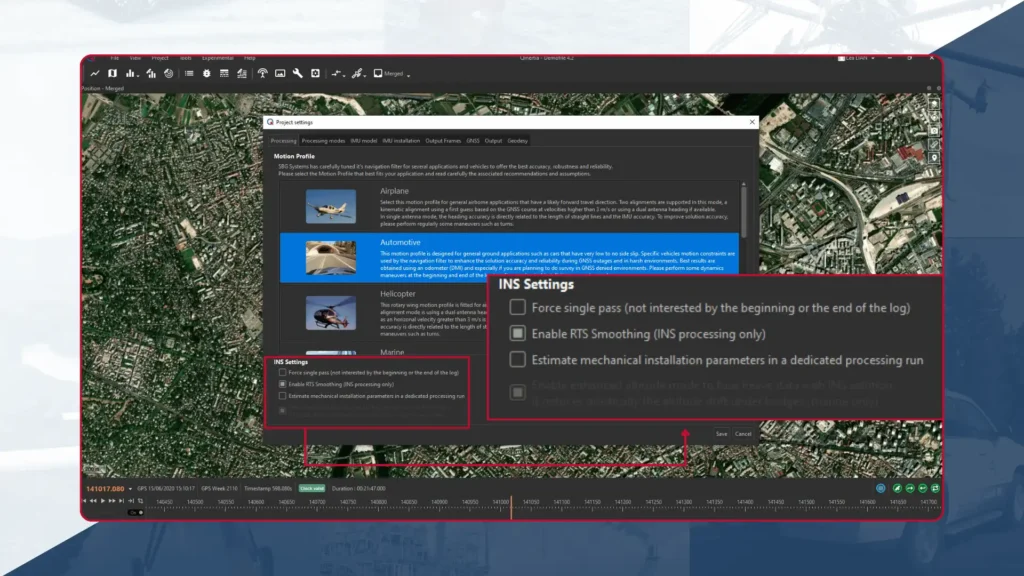
Task: Open the map view toolbar icon
Action: (x=112, y=73)
